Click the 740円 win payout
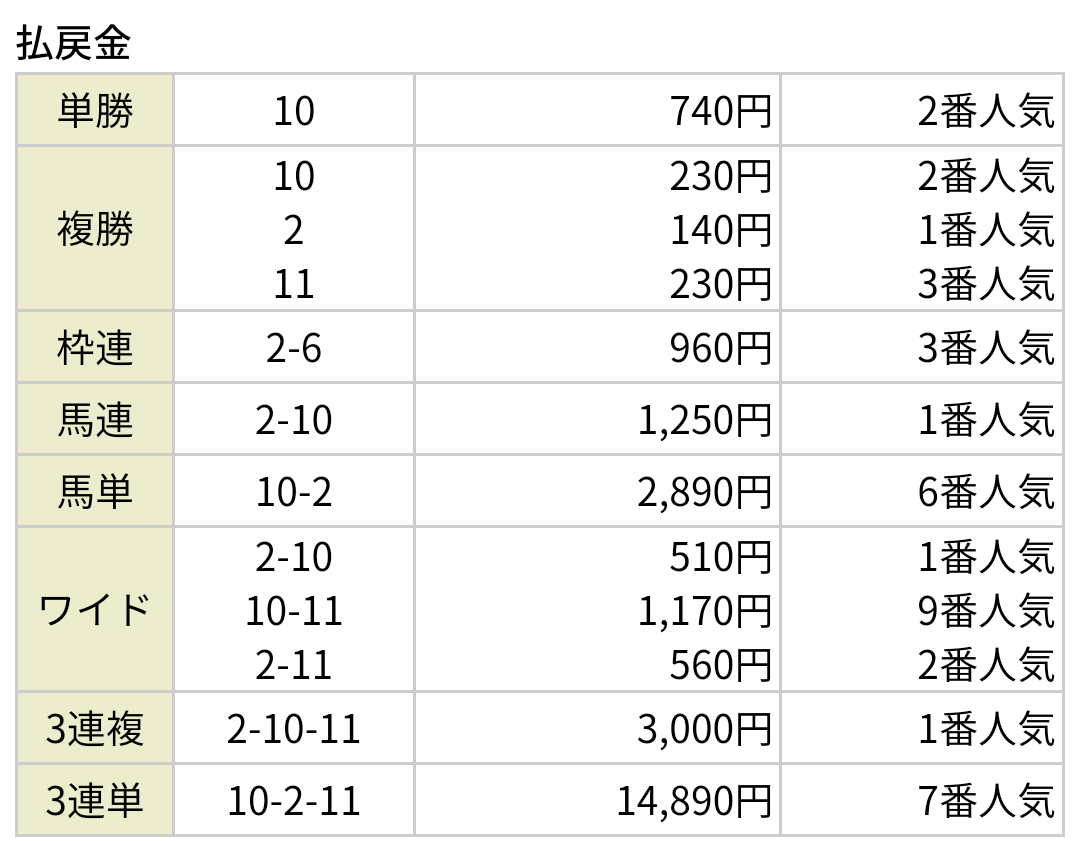Screen dimensions: 1080x841 pyautogui.click(x=720, y=111)
